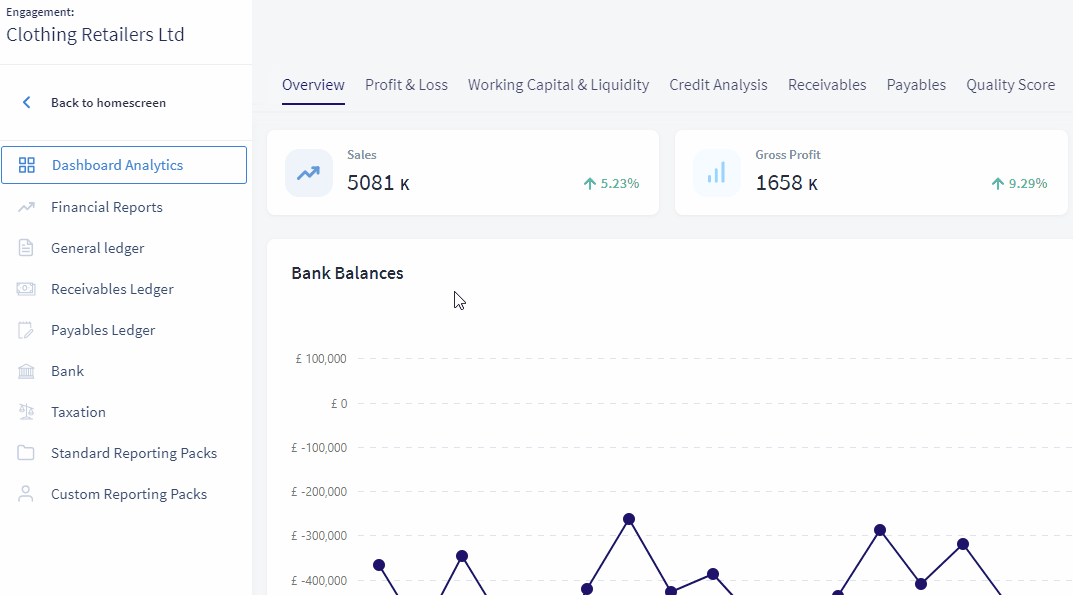
Task: Click the first data point on chart line
Action: click(x=379, y=566)
